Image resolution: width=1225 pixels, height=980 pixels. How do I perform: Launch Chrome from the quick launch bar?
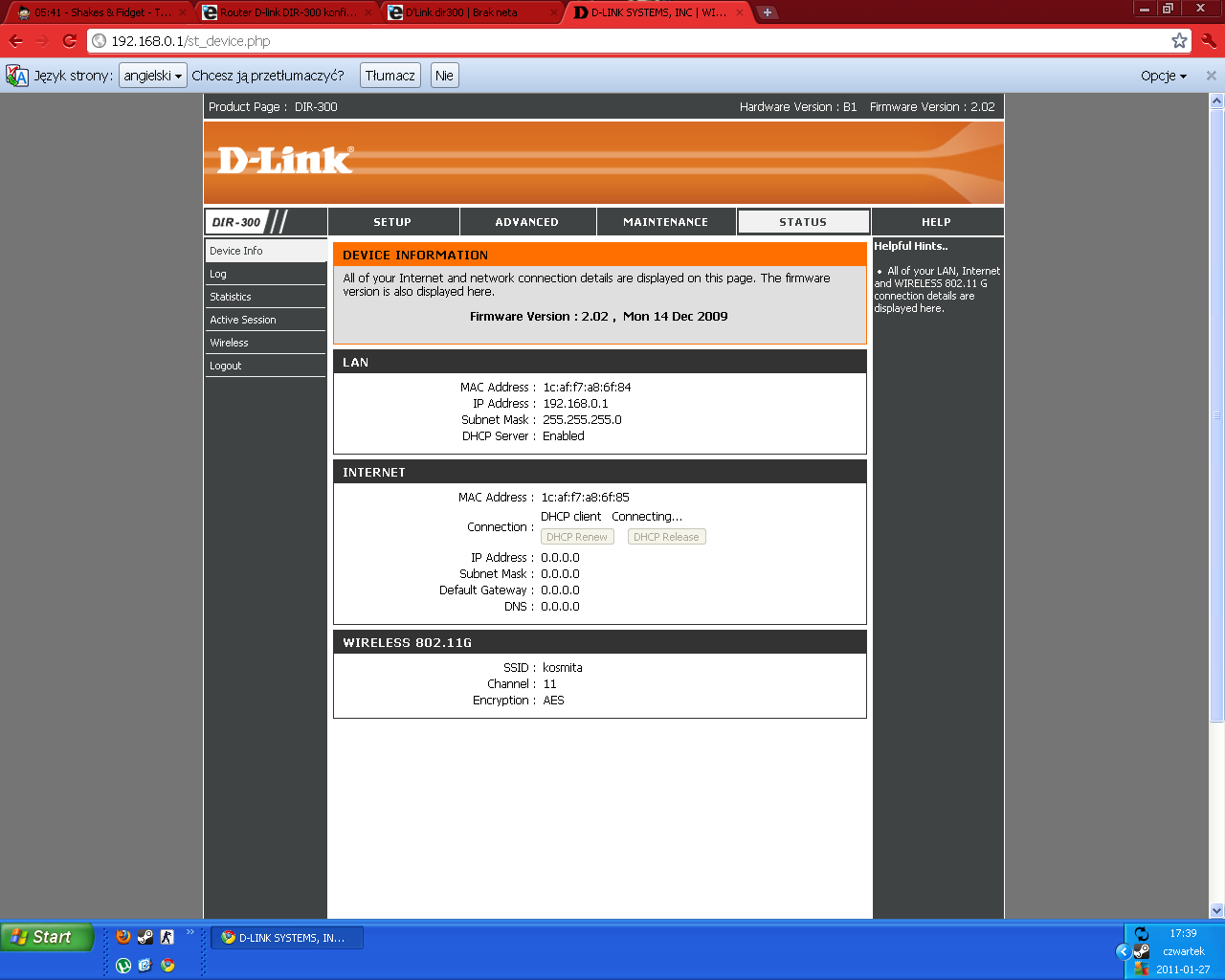[167, 966]
